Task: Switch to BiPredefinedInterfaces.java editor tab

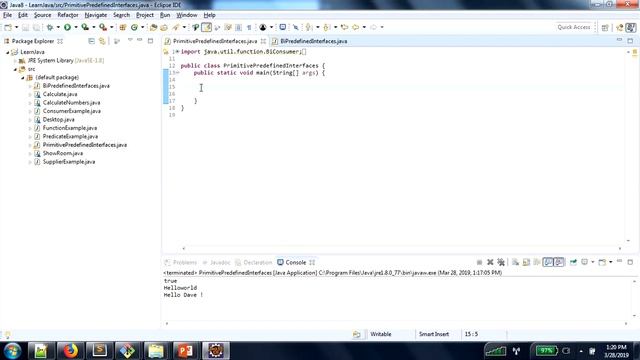Action: [313, 41]
